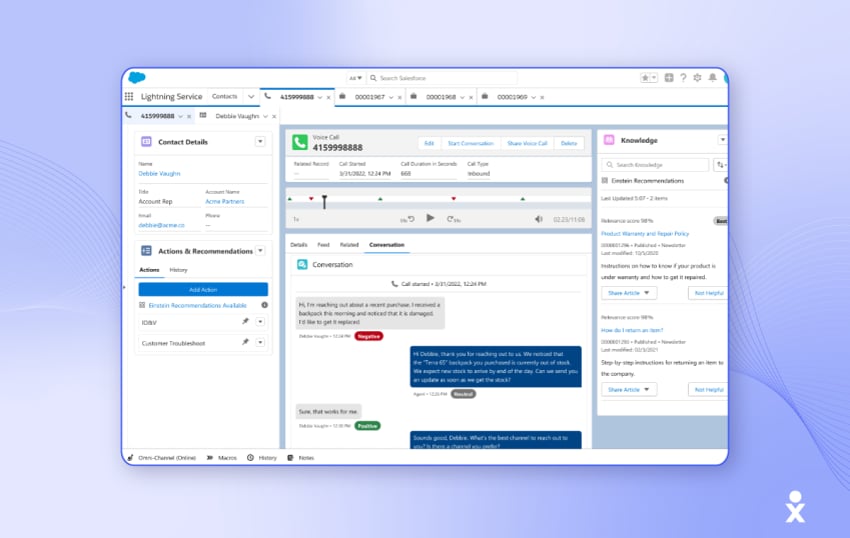Click in the Search Knowledge field
Image resolution: width=850 pixels, height=538 pixels.
click(655, 164)
